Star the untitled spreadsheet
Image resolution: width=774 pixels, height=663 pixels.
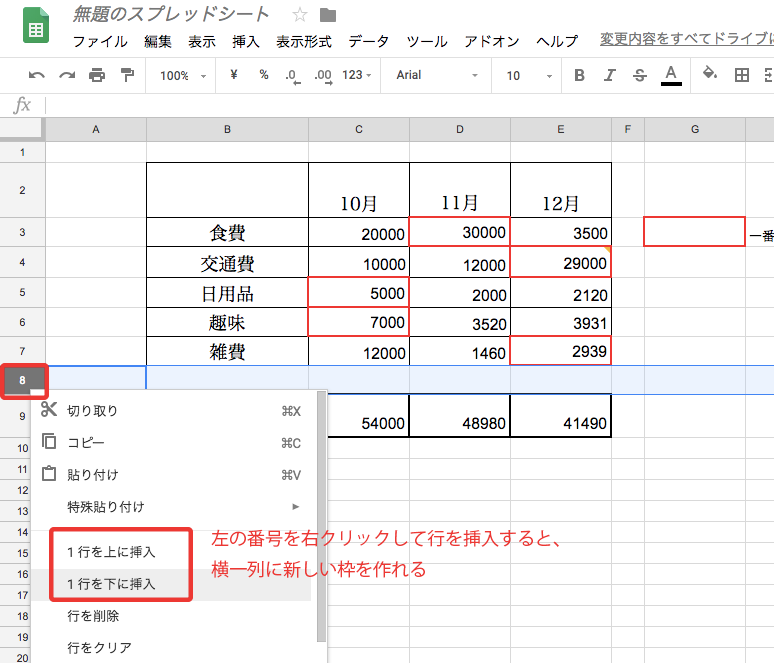[x=300, y=15]
